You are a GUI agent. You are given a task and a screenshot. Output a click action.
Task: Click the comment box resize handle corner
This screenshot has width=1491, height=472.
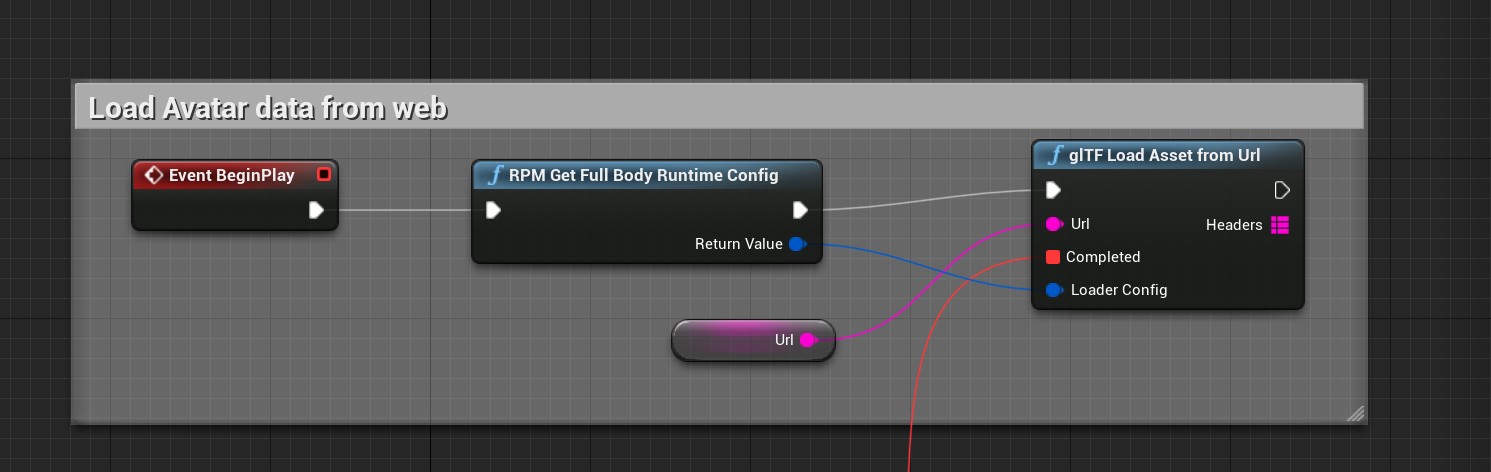1355,413
